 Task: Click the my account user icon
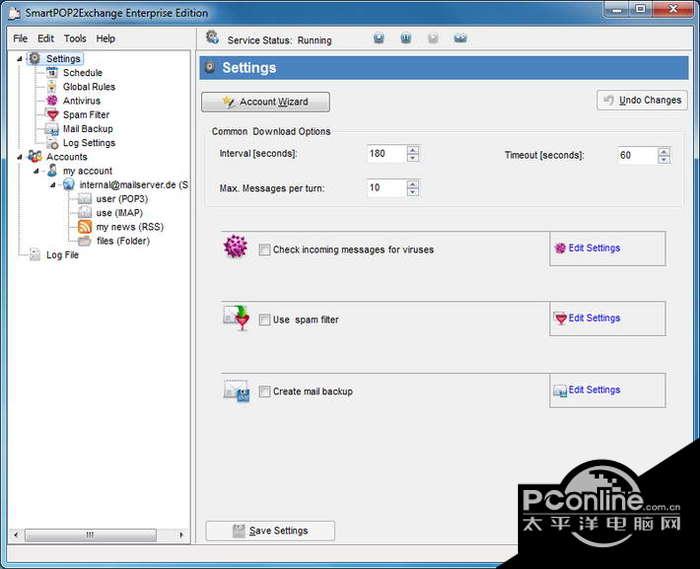pos(52,170)
